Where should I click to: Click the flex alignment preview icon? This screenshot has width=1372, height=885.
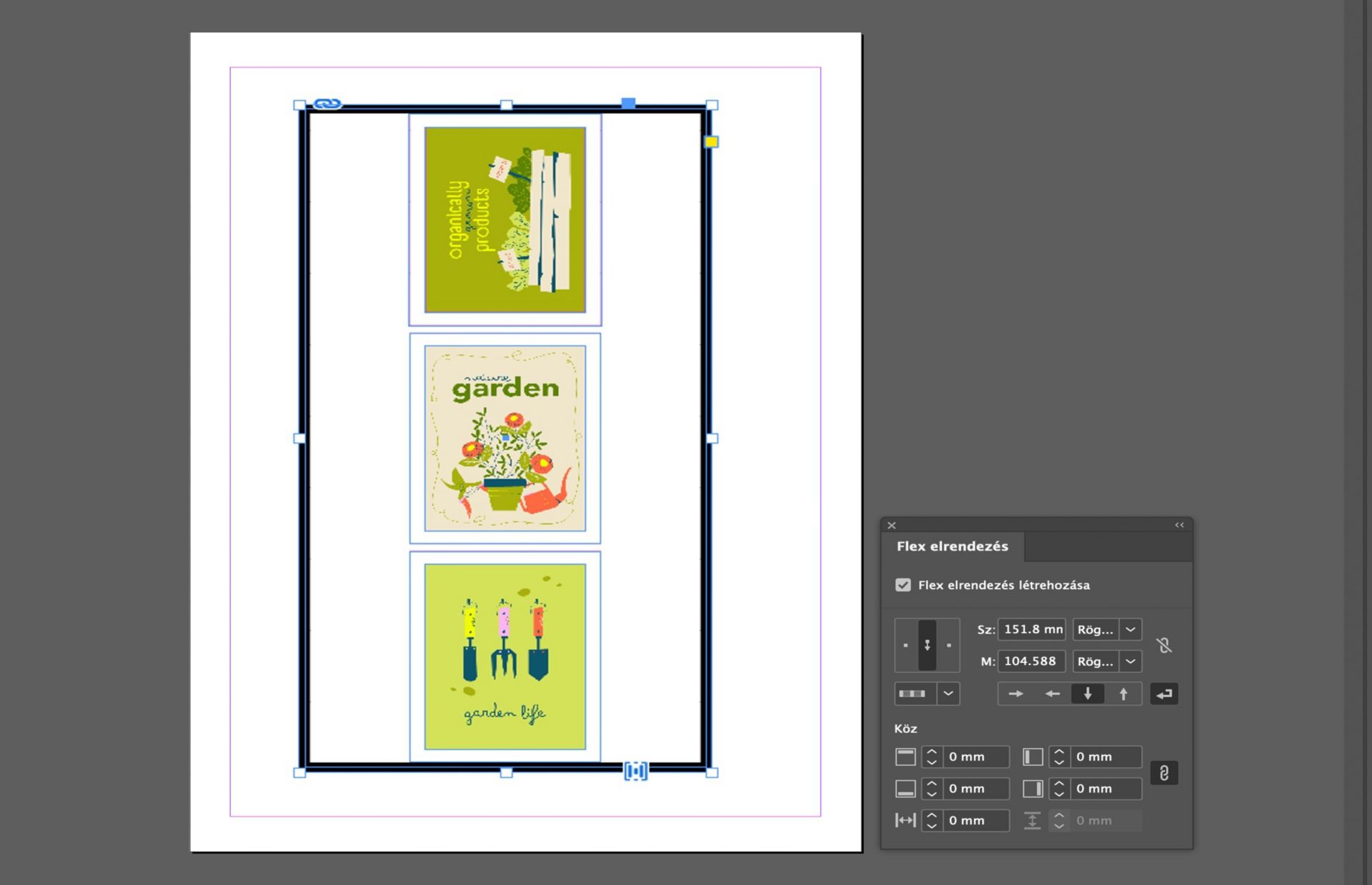click(927, 645)
